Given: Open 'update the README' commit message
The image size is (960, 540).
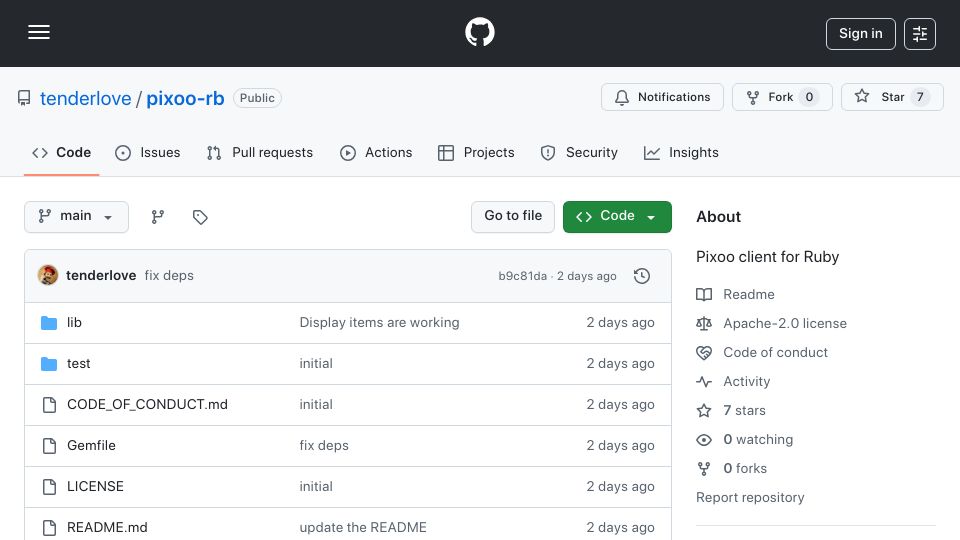Looking at the screenshot, I should [363, 528].
